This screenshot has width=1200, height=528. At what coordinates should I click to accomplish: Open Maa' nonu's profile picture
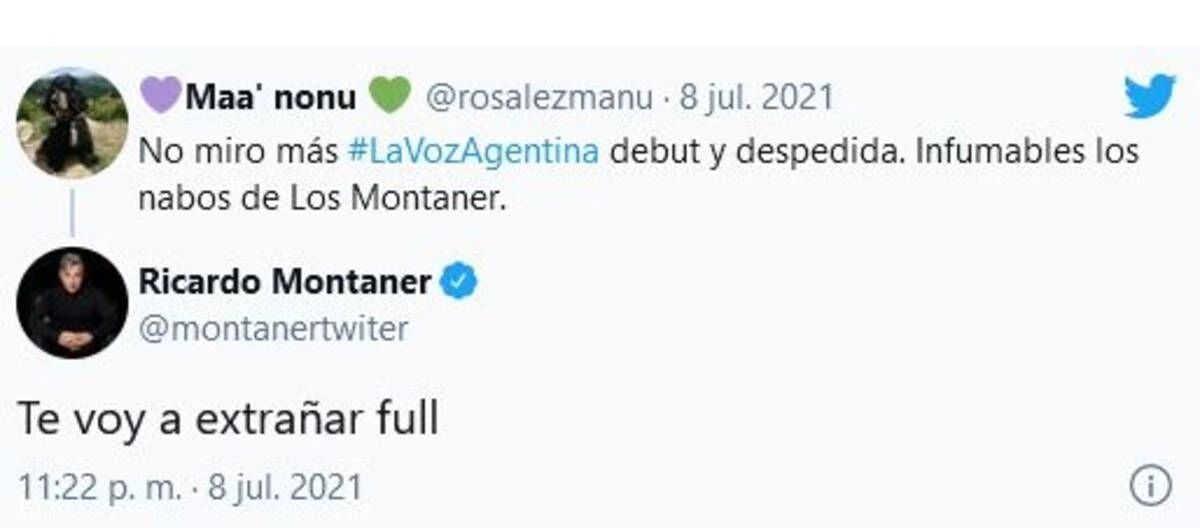pyautogui.click(x=72, y=122)
